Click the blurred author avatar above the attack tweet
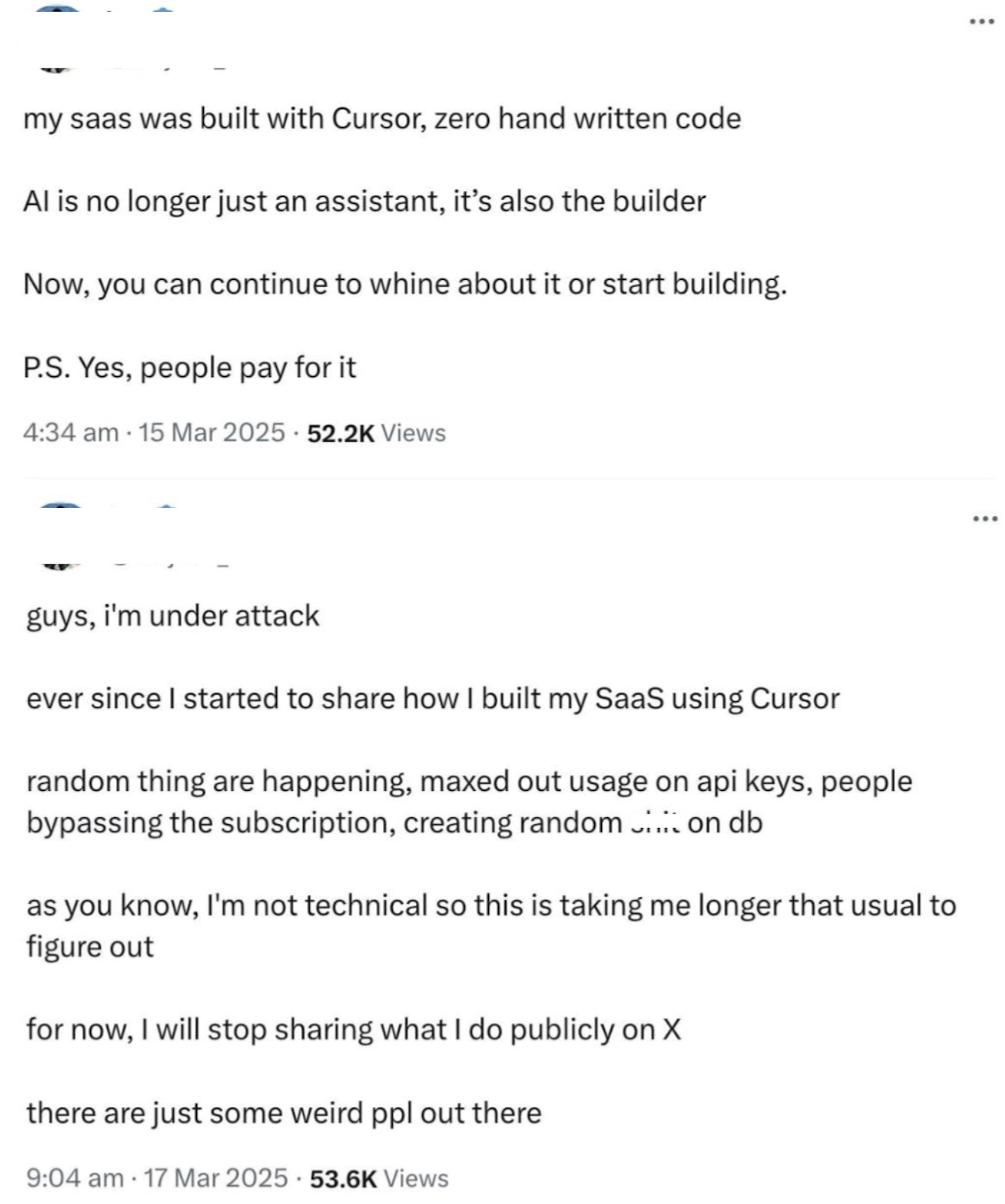1005x1204 pixels. (x=56, y=535)
